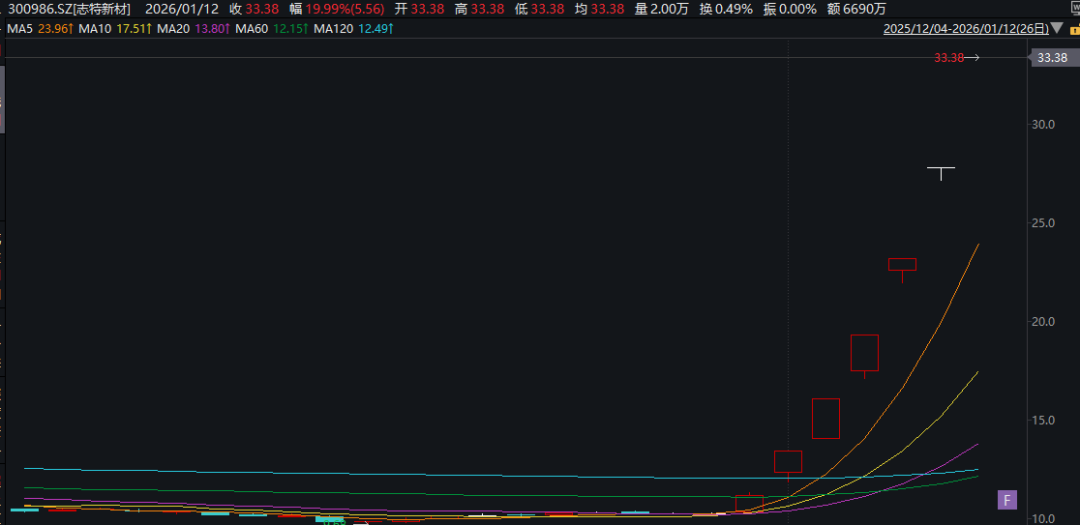This screenshot has height=525, width=1080.
Task: Click the 300986.SZ stock code title
Action: [x=39, y=9]
